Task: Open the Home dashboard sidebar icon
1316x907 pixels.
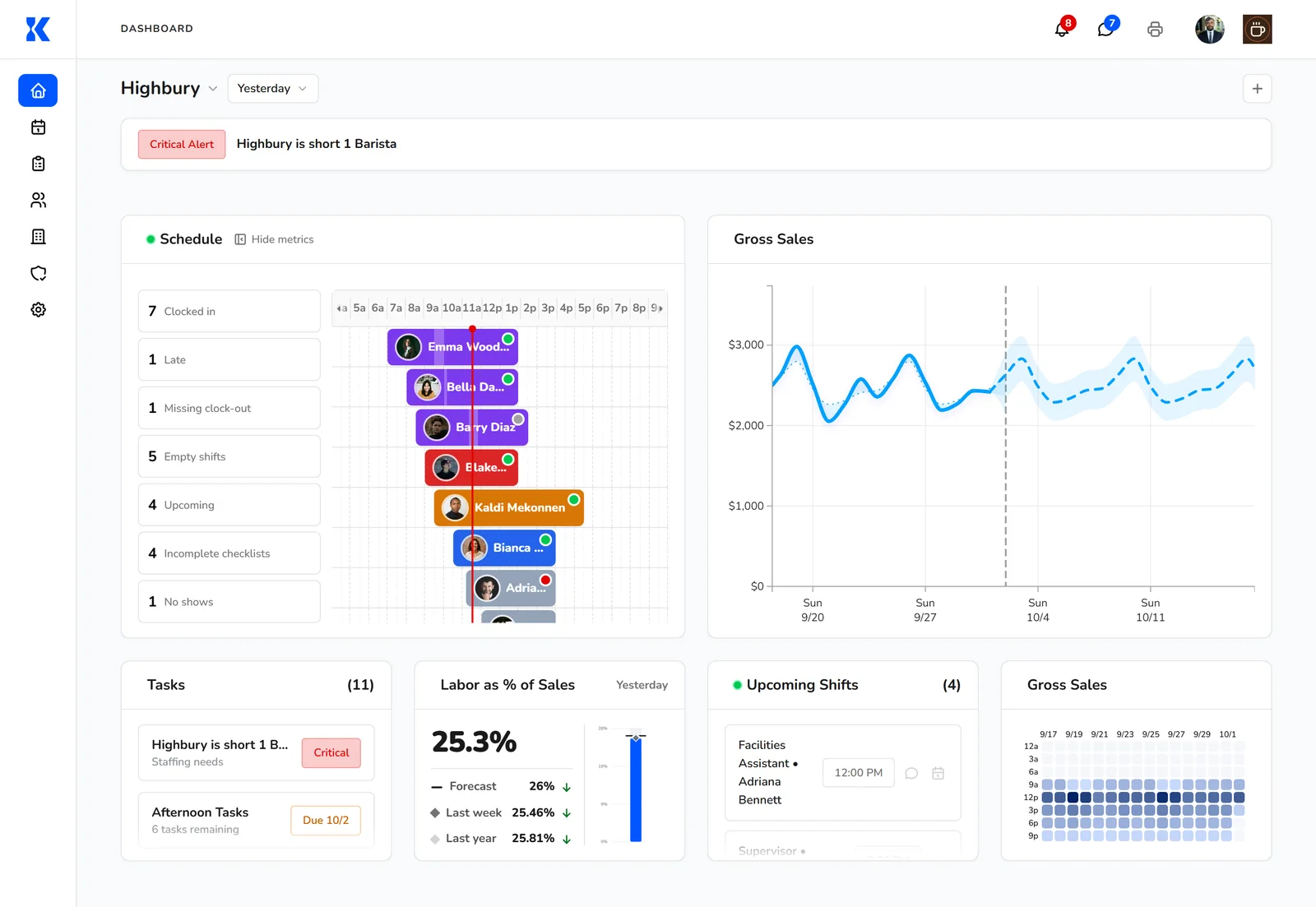Action: point(38,90)
